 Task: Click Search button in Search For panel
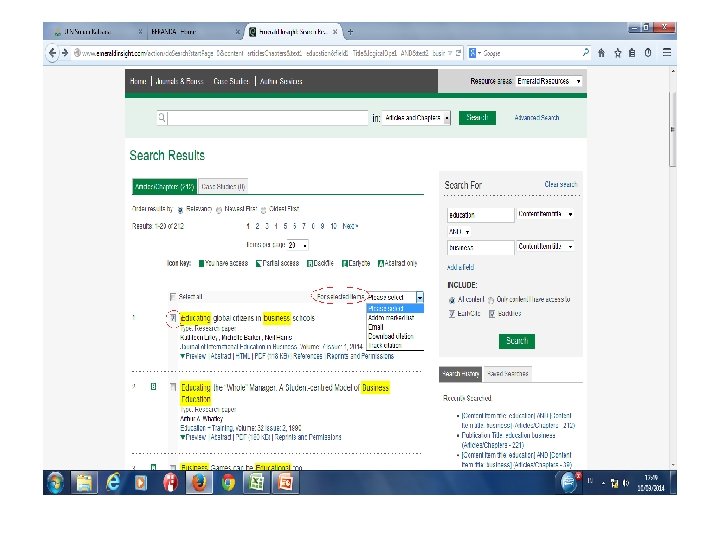click(517, 341)
